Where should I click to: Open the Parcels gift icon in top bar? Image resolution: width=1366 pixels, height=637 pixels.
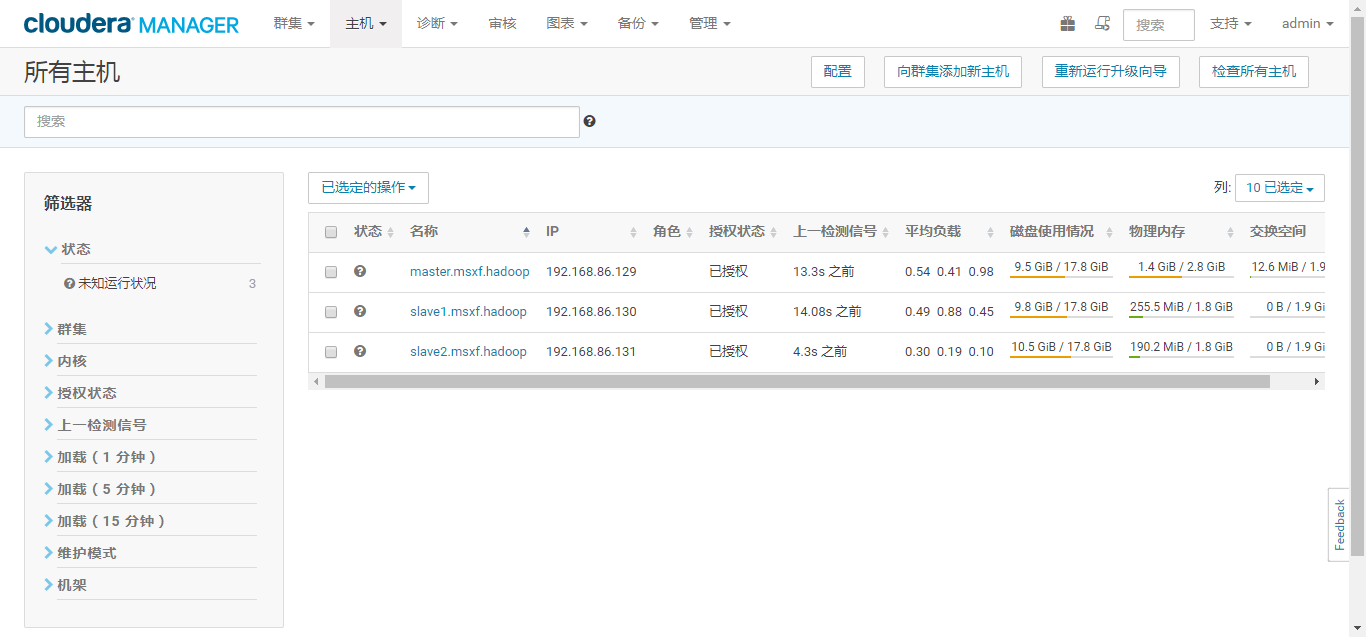pos(1067,23)
